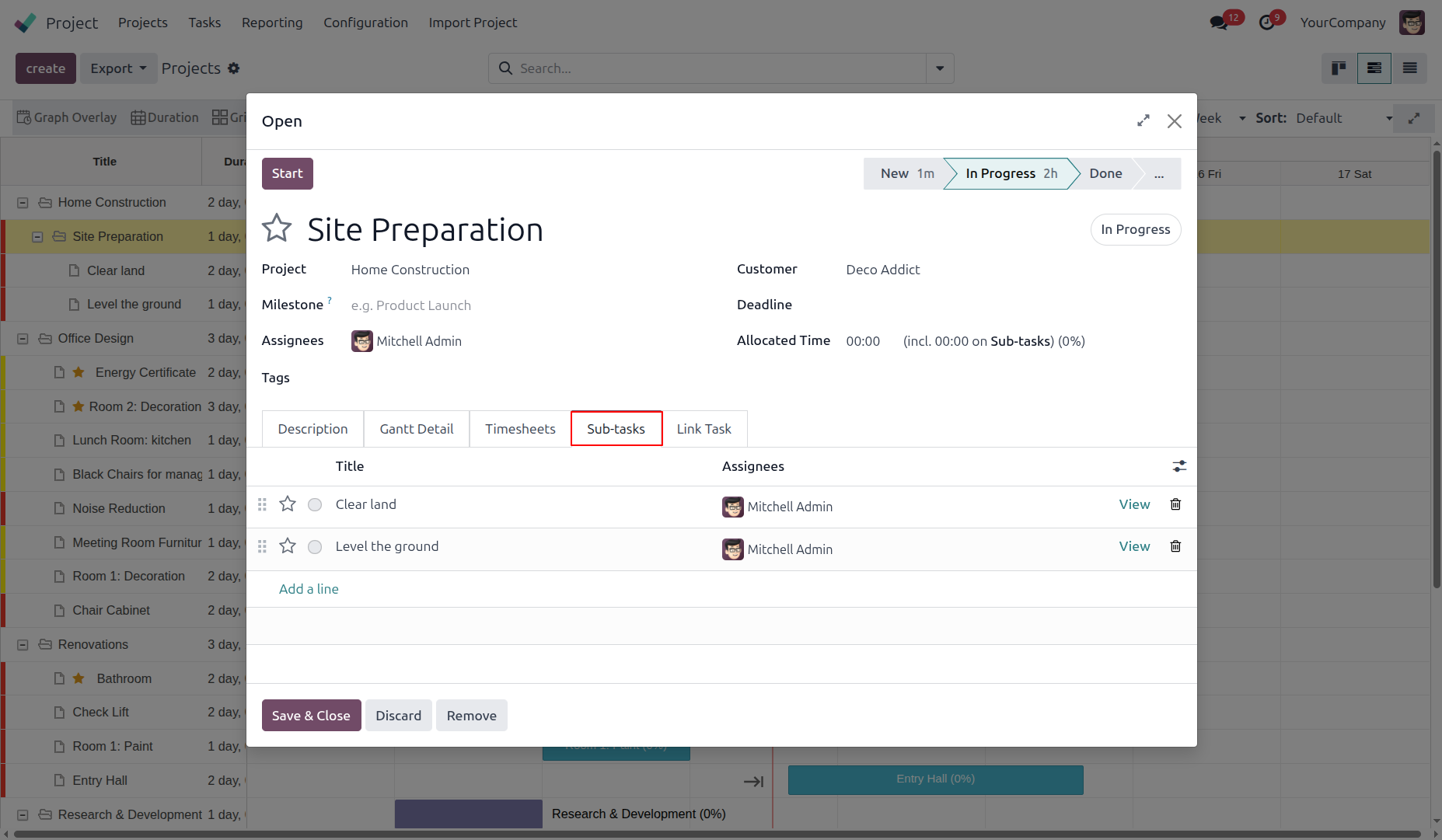Delete the Clear land sub-task

point(1175,504)
